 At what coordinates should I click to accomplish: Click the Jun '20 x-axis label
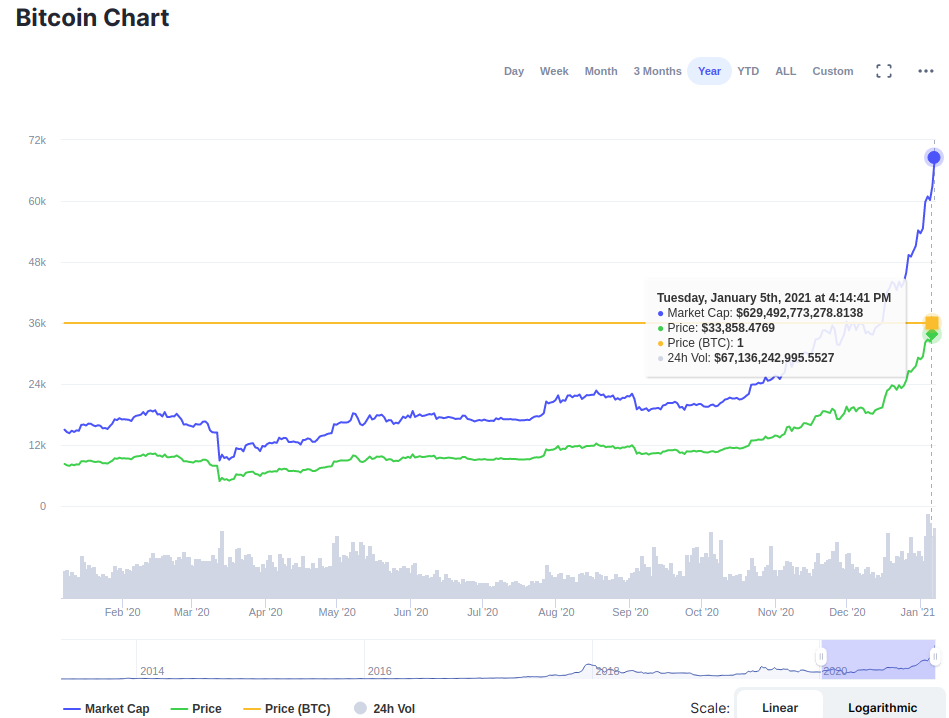[x=411, y=612]
